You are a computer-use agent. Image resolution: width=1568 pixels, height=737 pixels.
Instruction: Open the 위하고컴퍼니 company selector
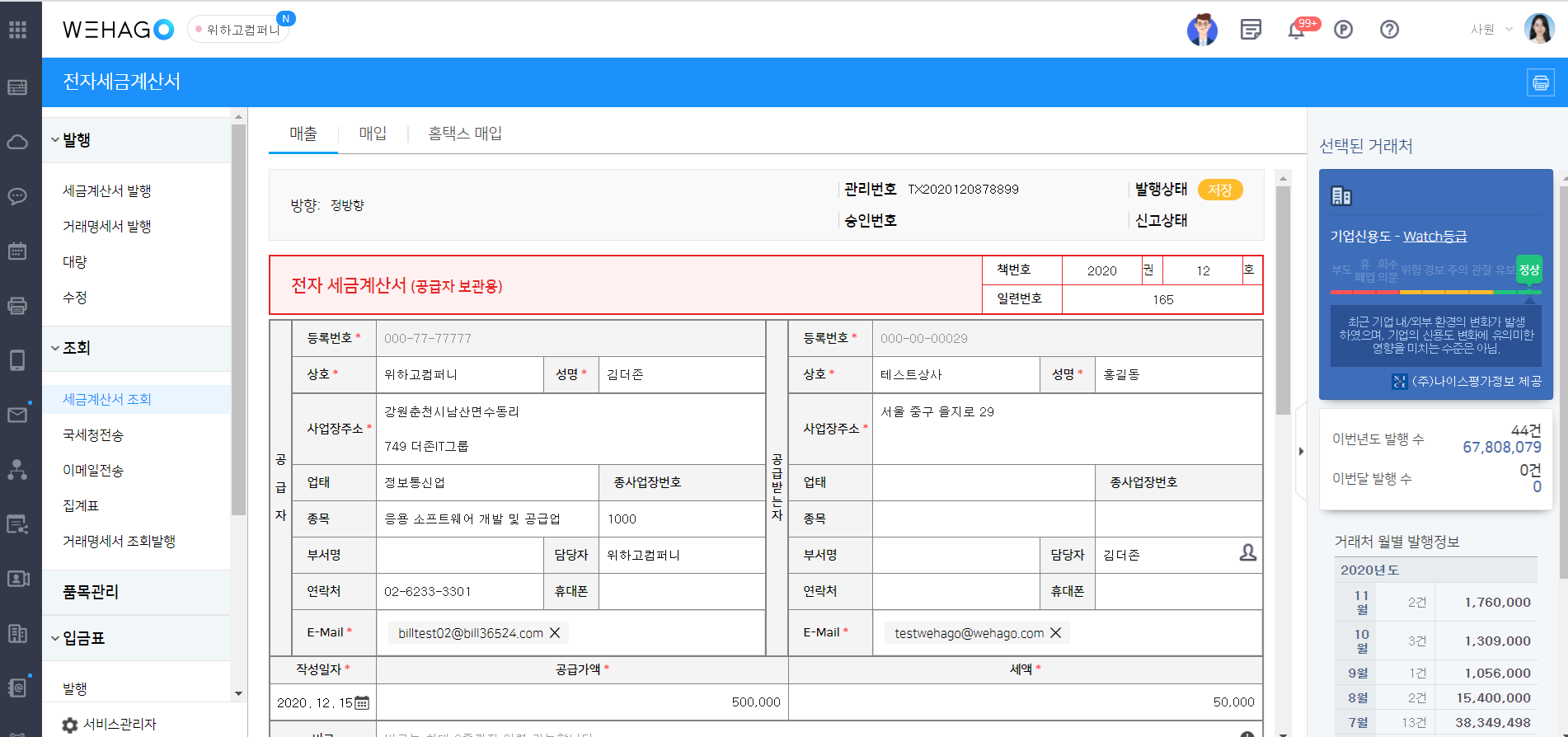(239, 30)
